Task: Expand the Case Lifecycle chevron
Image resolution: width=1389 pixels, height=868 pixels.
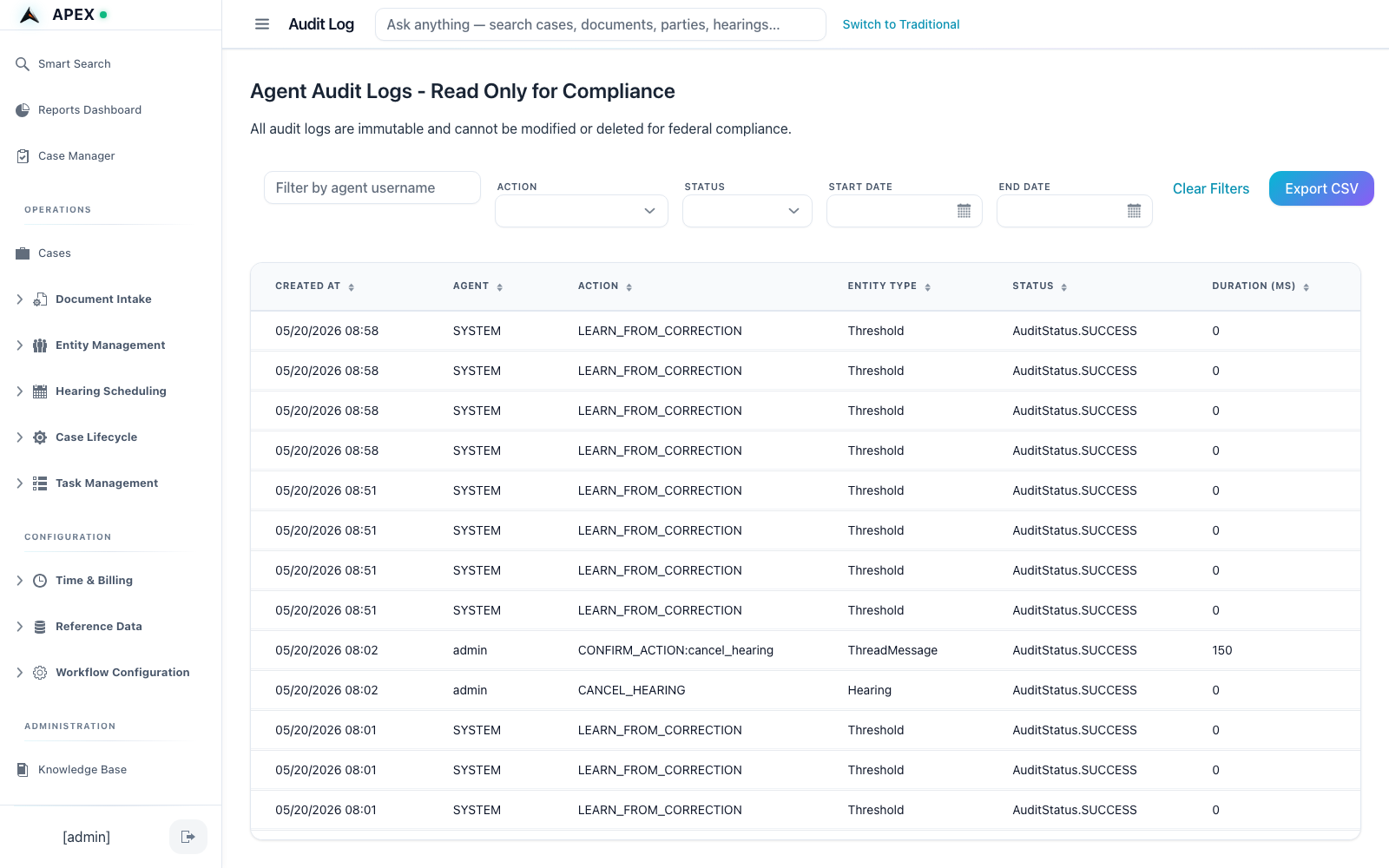Action: click(19, 437)
